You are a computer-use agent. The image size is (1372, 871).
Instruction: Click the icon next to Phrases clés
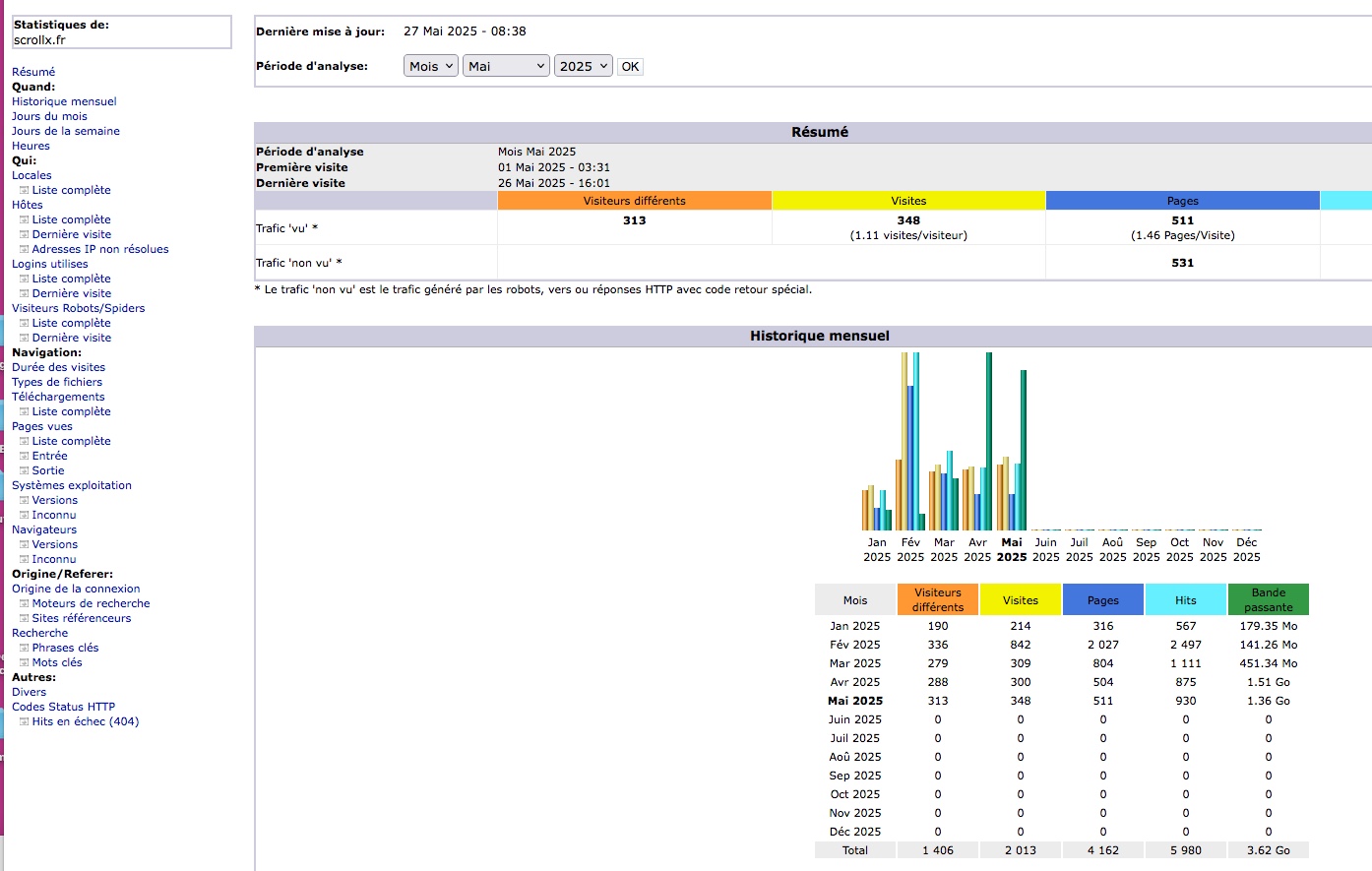(24, 649)
